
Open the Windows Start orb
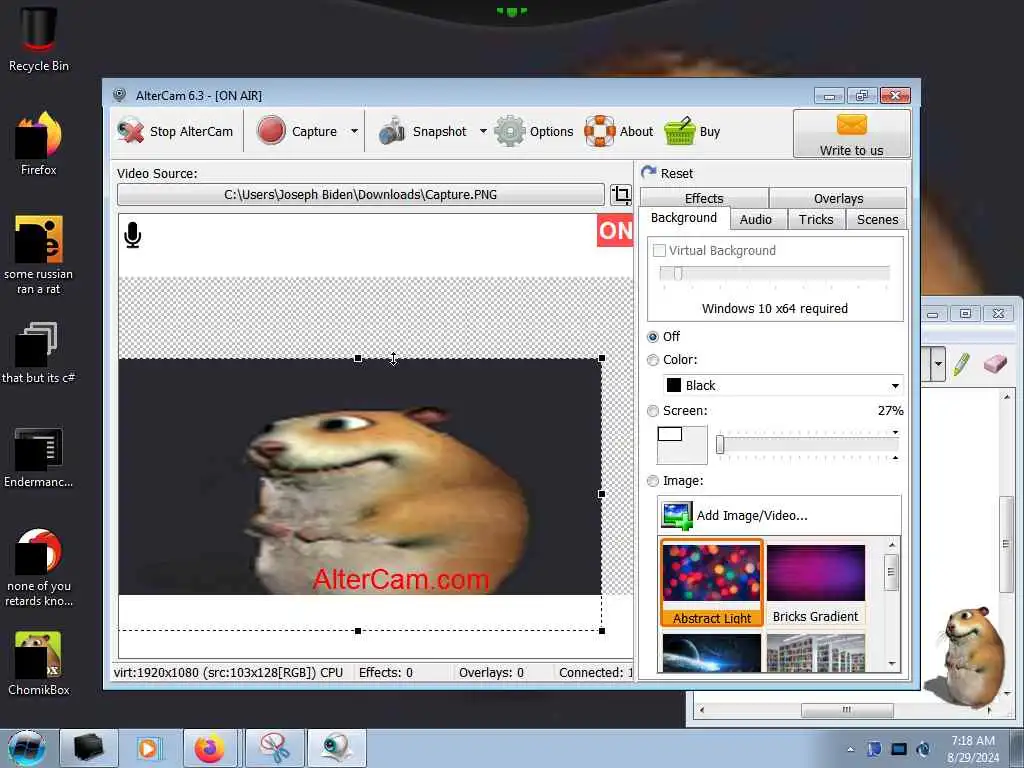click(x=27, y=748)
